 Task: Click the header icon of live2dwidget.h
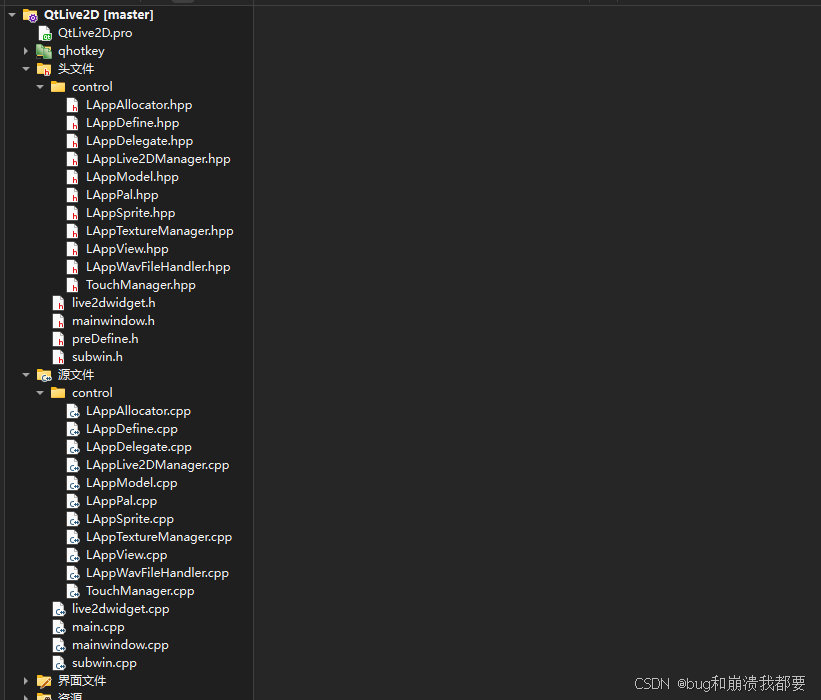[x=59, y=303]
